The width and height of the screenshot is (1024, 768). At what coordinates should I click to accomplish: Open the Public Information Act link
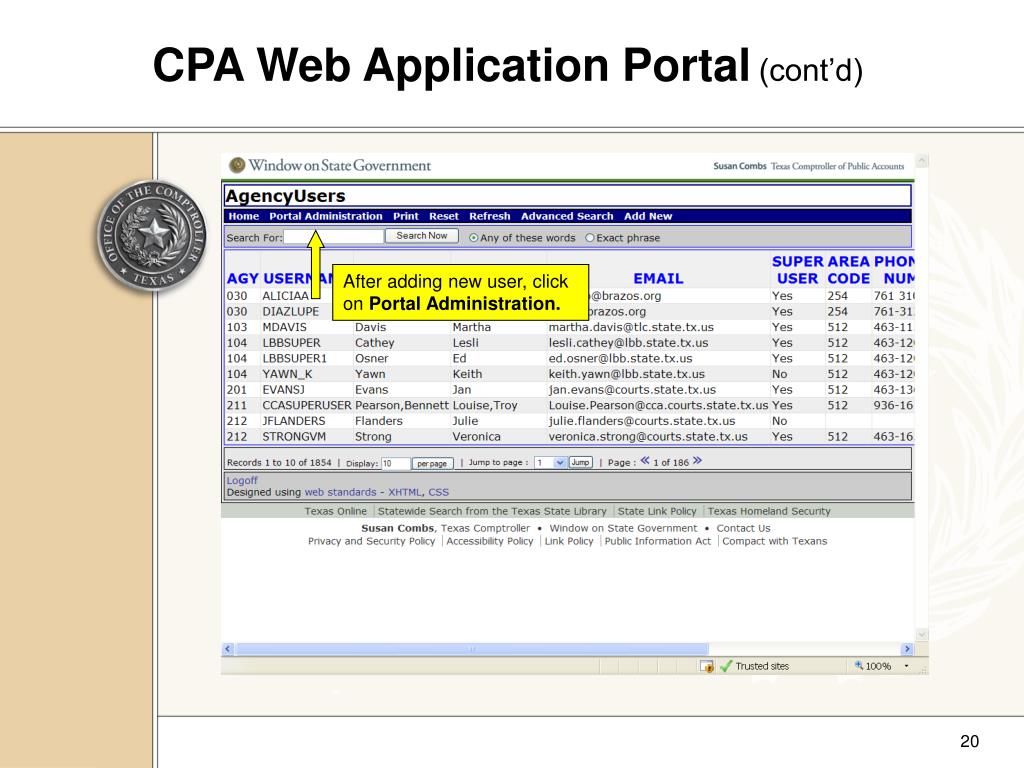[658, 541]
